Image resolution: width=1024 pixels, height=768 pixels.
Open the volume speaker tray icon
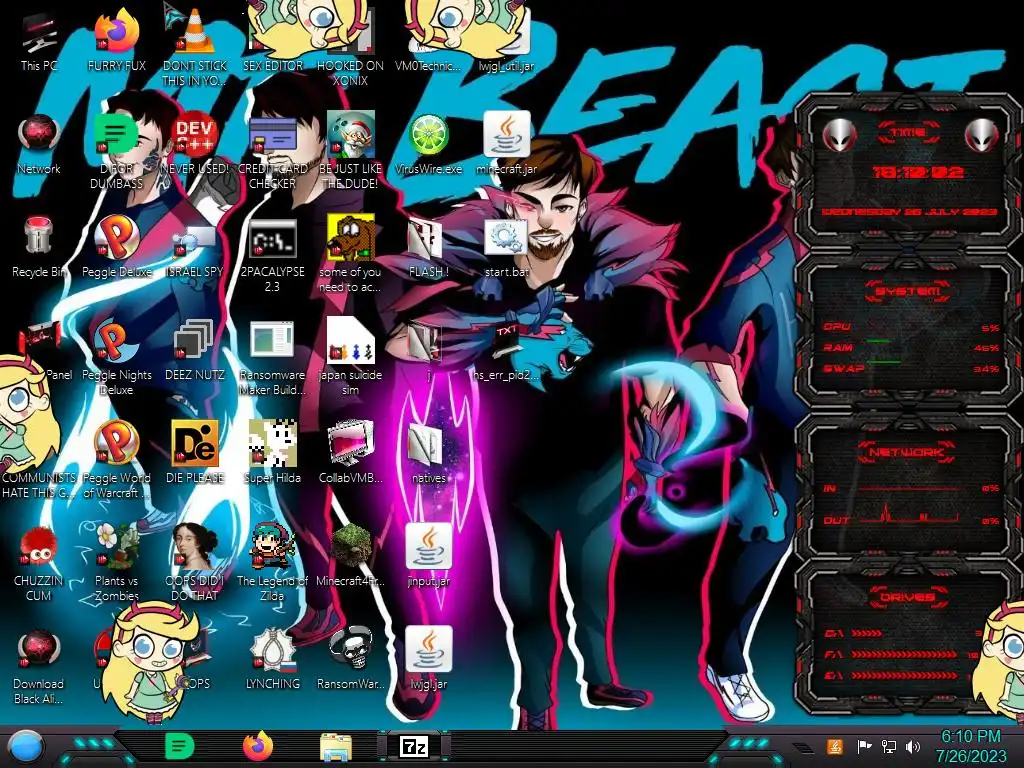pos(913,746)
